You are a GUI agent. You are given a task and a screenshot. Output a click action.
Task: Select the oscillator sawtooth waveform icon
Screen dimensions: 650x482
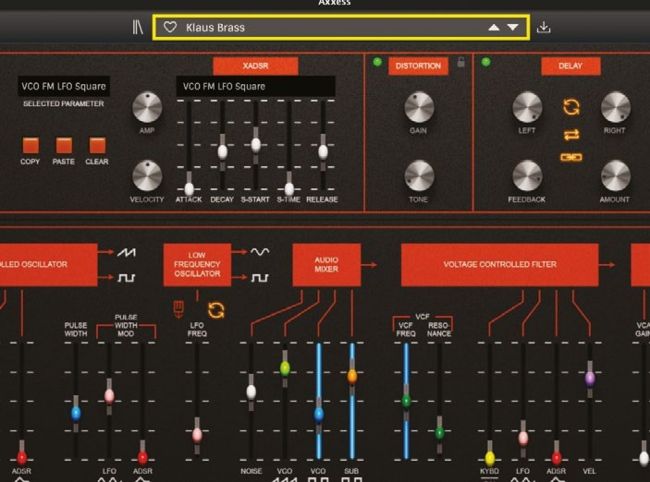click(x=126, y=252)
